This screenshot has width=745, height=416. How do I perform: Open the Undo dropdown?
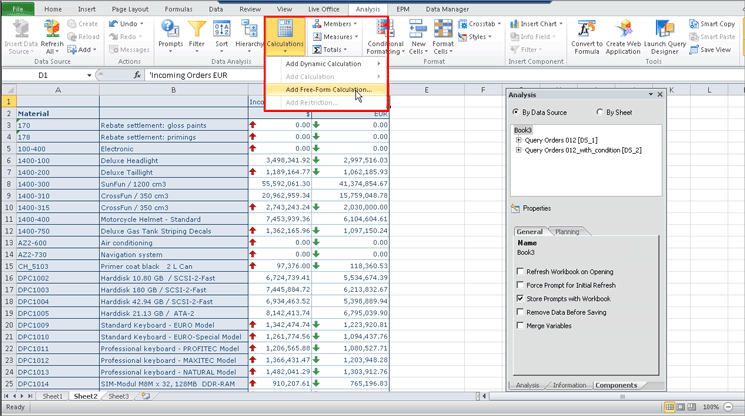142,24
